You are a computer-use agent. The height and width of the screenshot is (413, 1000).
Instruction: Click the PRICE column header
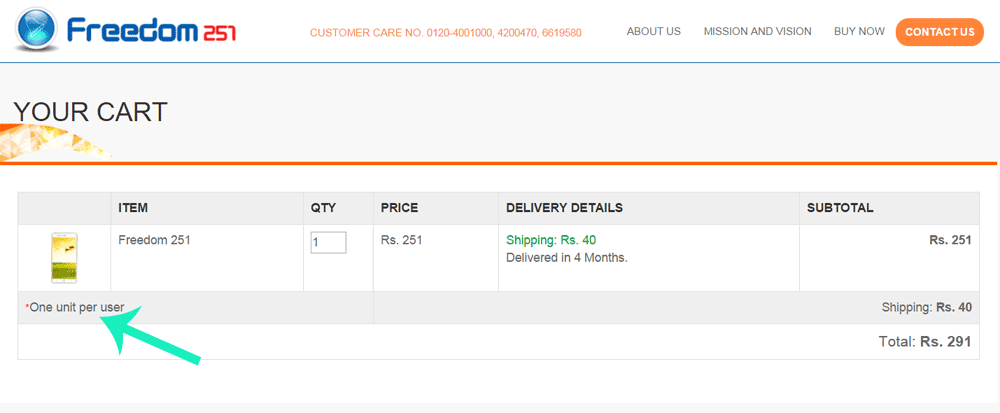[x=399, y=208]
